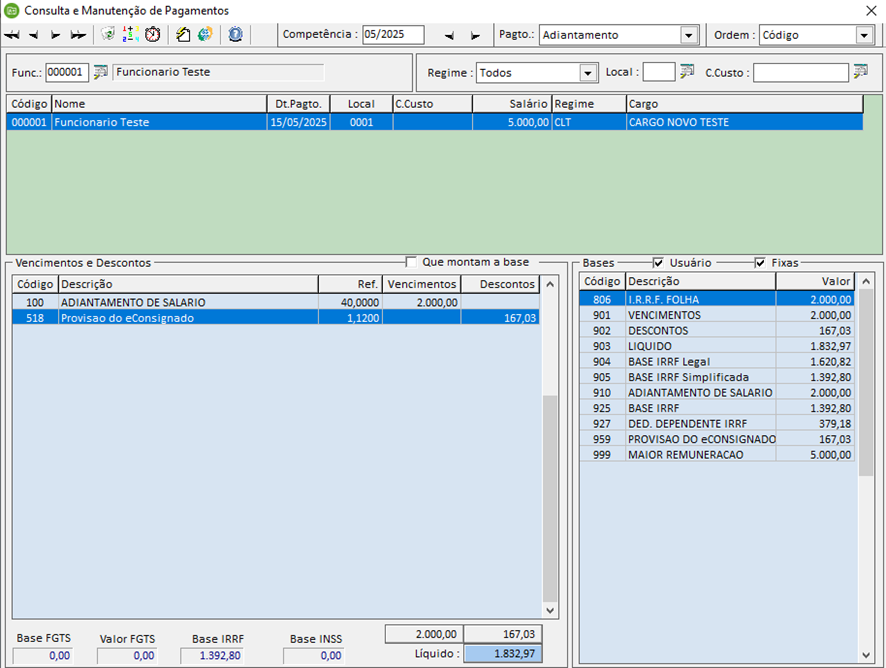
Task: Jump to the last record arrow
Action: pyautogui.click(x=78, y=35)
